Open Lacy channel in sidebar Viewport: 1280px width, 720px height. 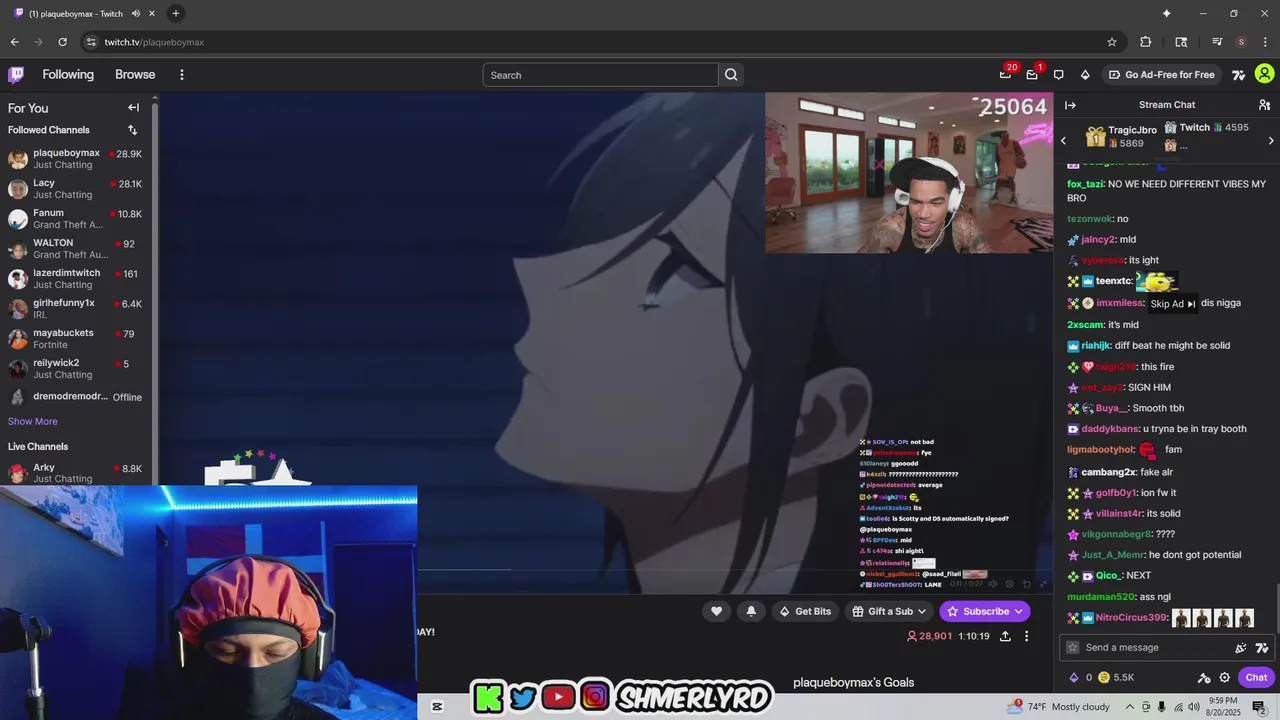coord(76,189)
